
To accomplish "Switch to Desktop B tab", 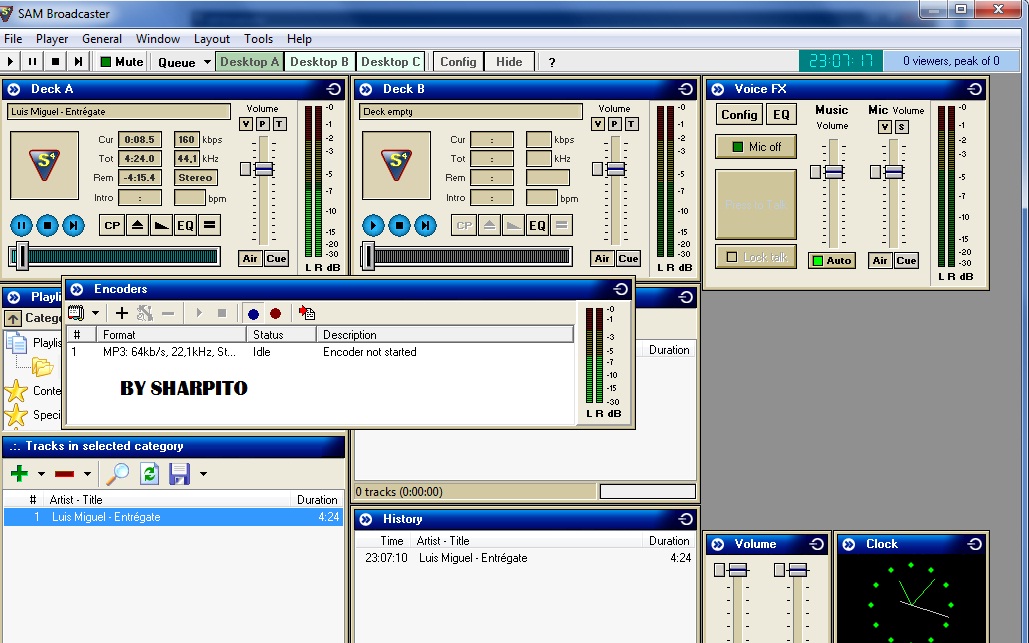I will [320, 62].
